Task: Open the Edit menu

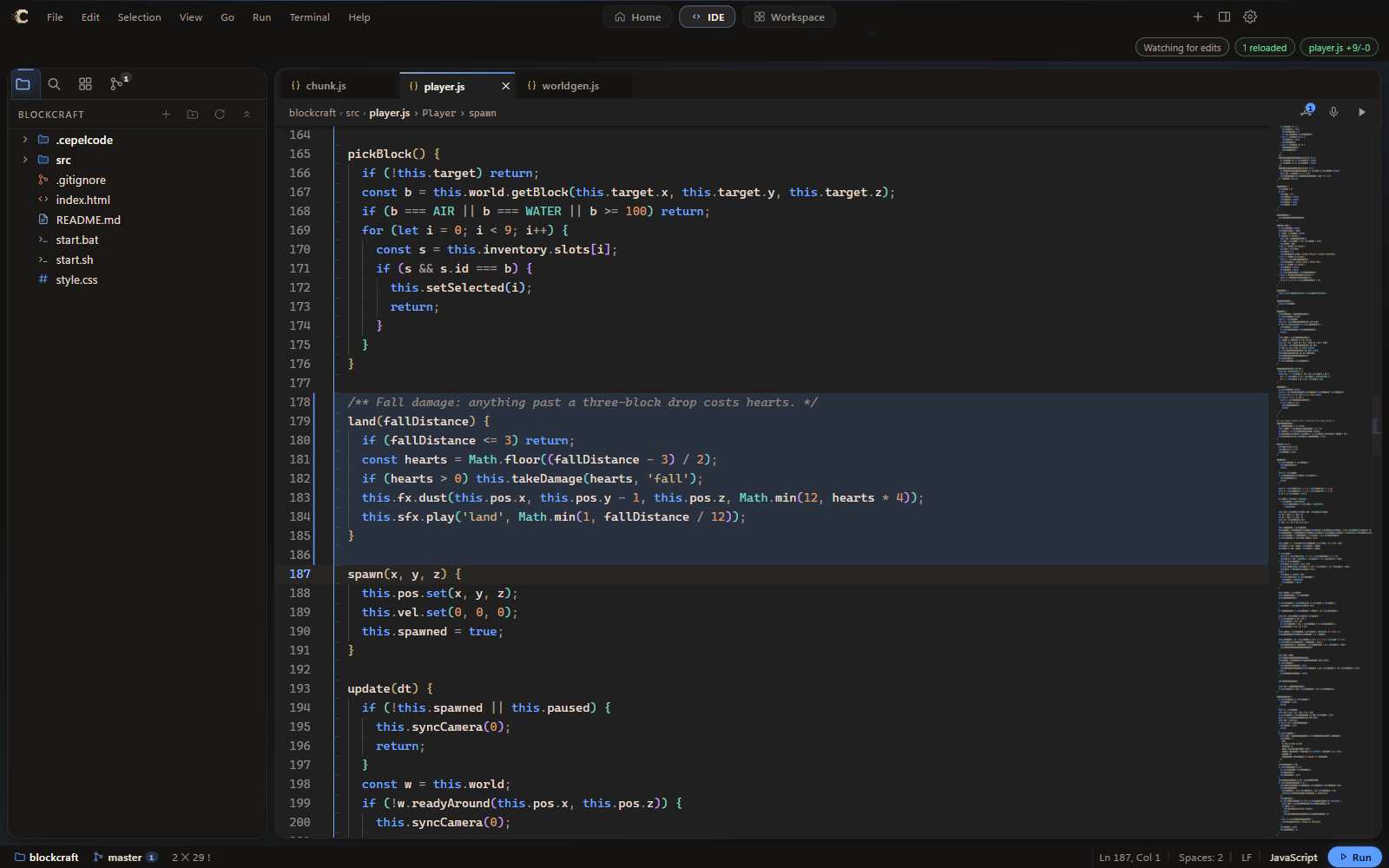Action: [x=90, y=17]
